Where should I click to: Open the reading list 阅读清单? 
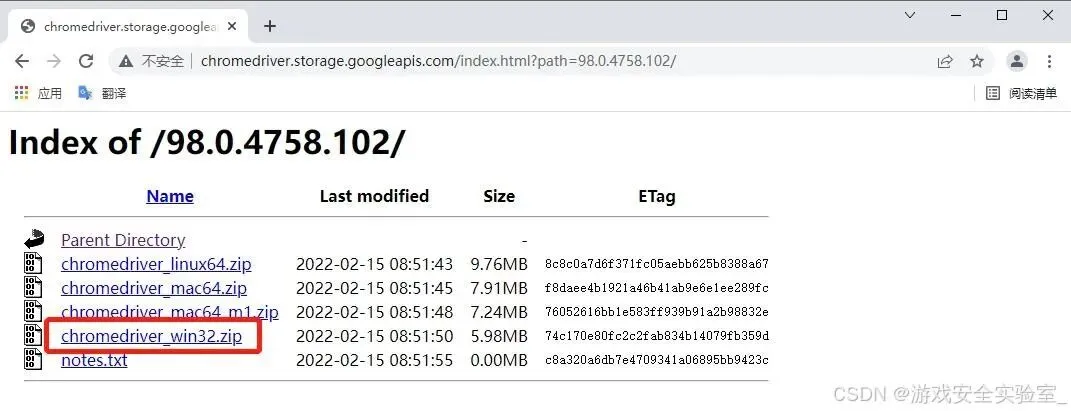point(1022,94)
